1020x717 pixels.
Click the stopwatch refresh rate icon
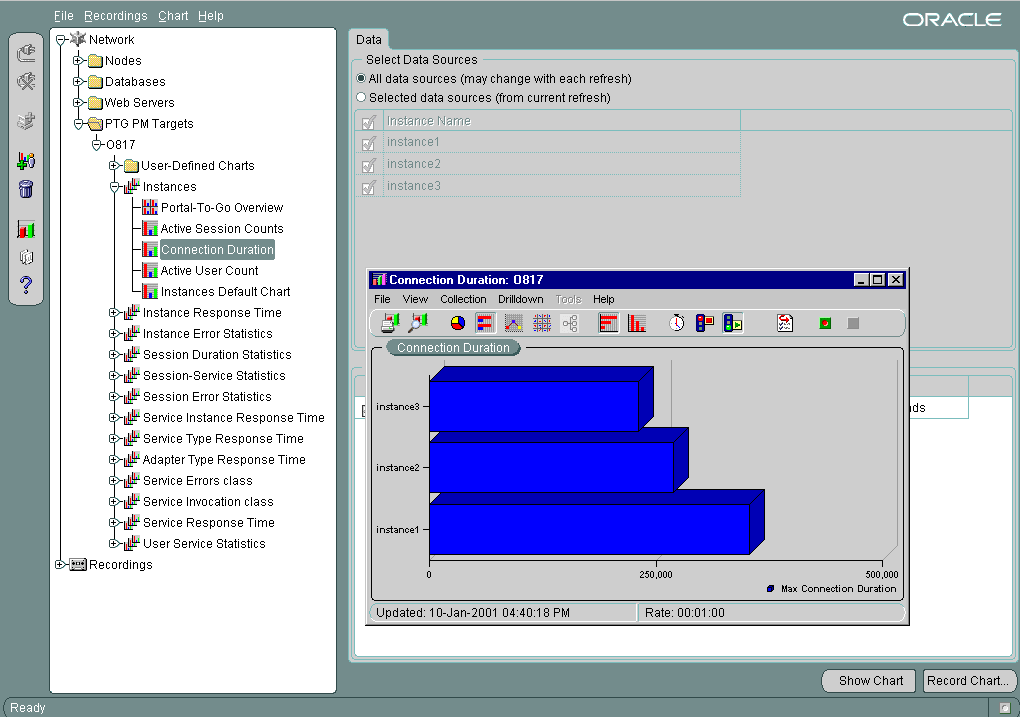pos(677,323)
